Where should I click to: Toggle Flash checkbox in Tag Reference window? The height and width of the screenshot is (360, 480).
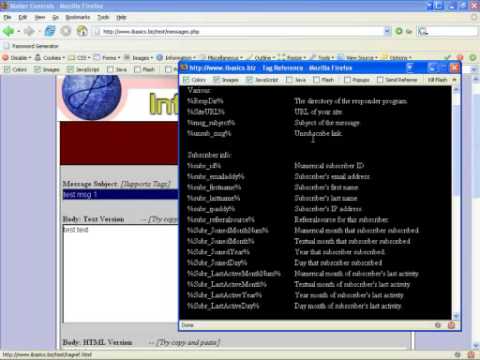pyautogui.click(x=316, y=80)
